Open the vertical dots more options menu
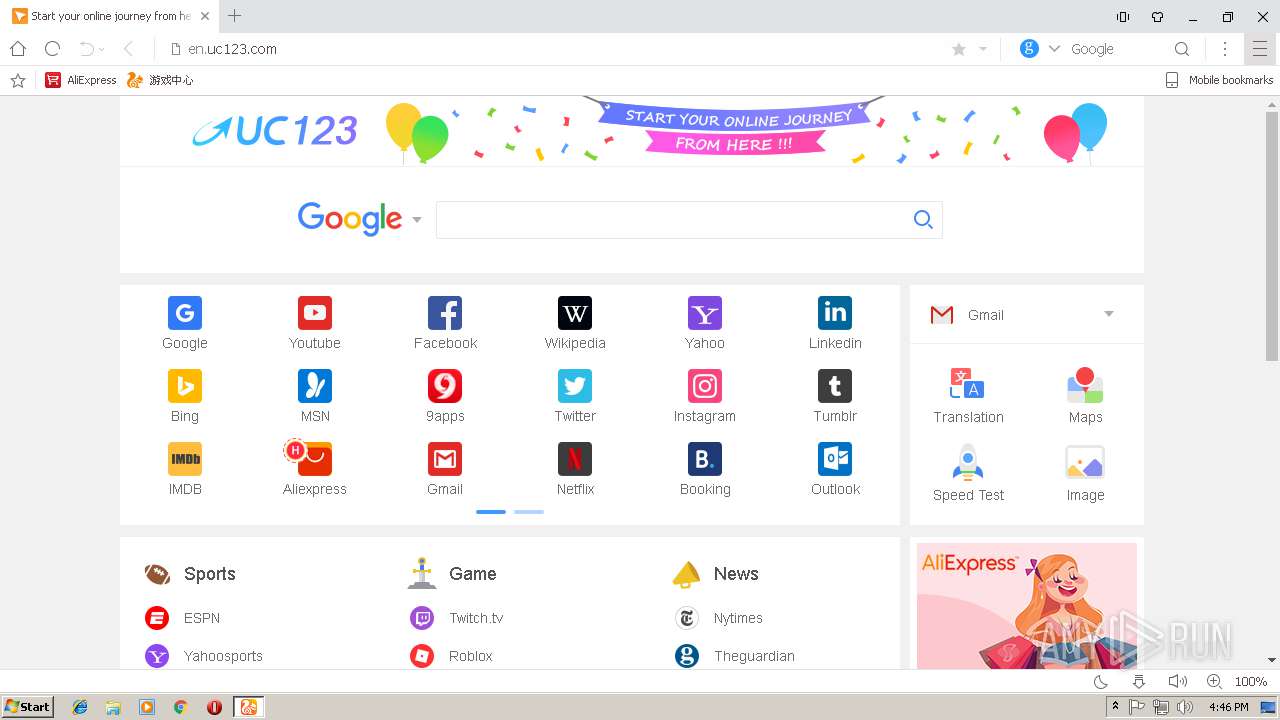This screenshot has width=1280, height=720. [1225, 49]
